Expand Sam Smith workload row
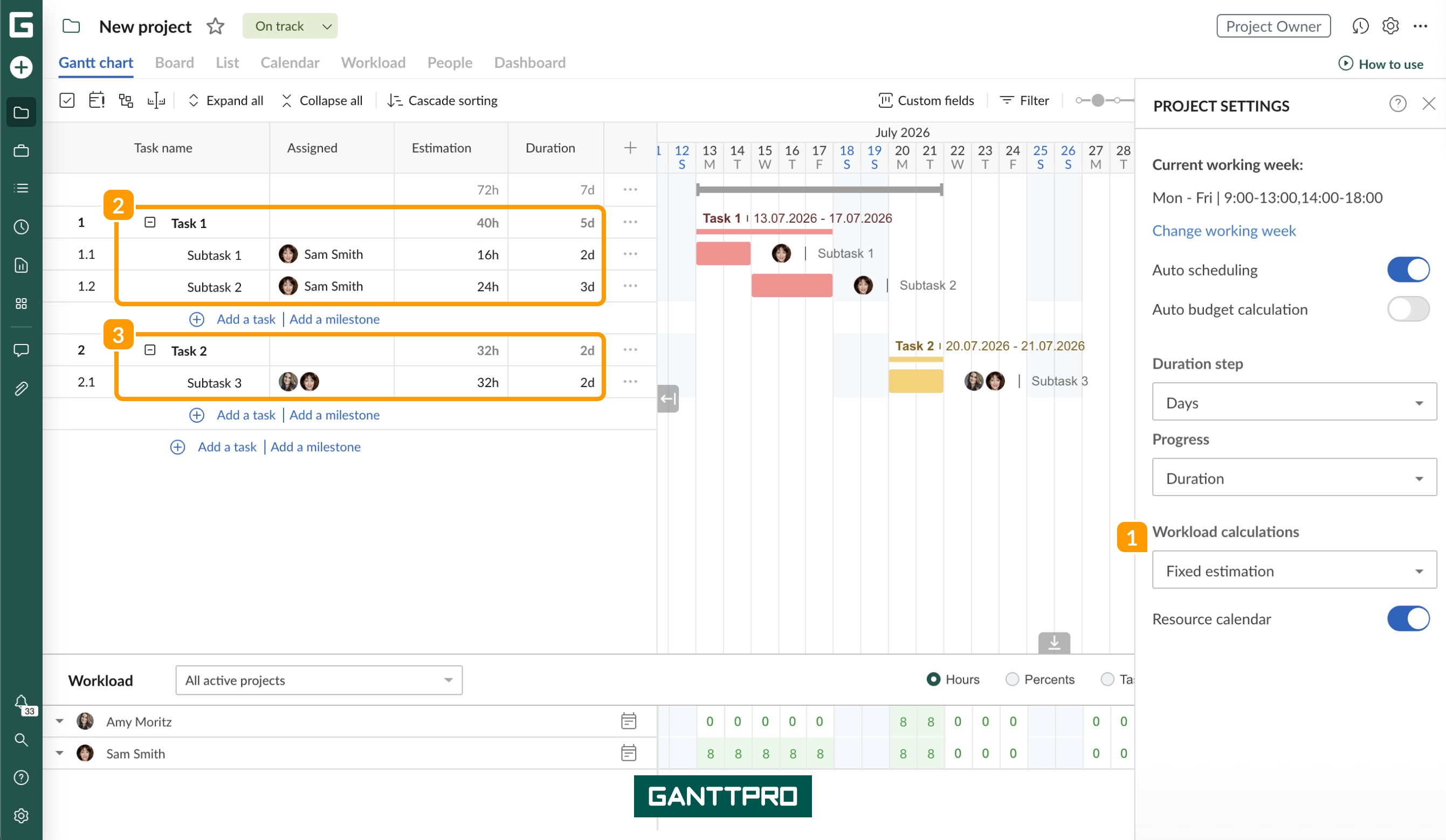The height and width of the screenshot is (840, 1446). (x=60, y=753)
